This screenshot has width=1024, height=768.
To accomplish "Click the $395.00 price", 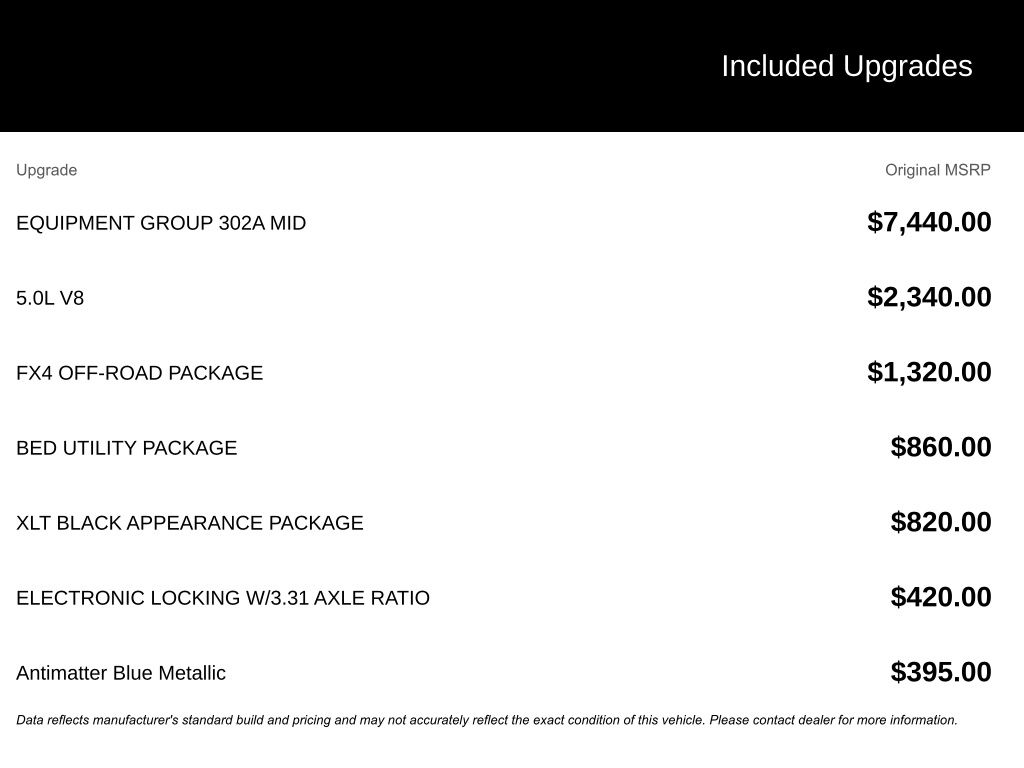I will (x=941, y=672).
